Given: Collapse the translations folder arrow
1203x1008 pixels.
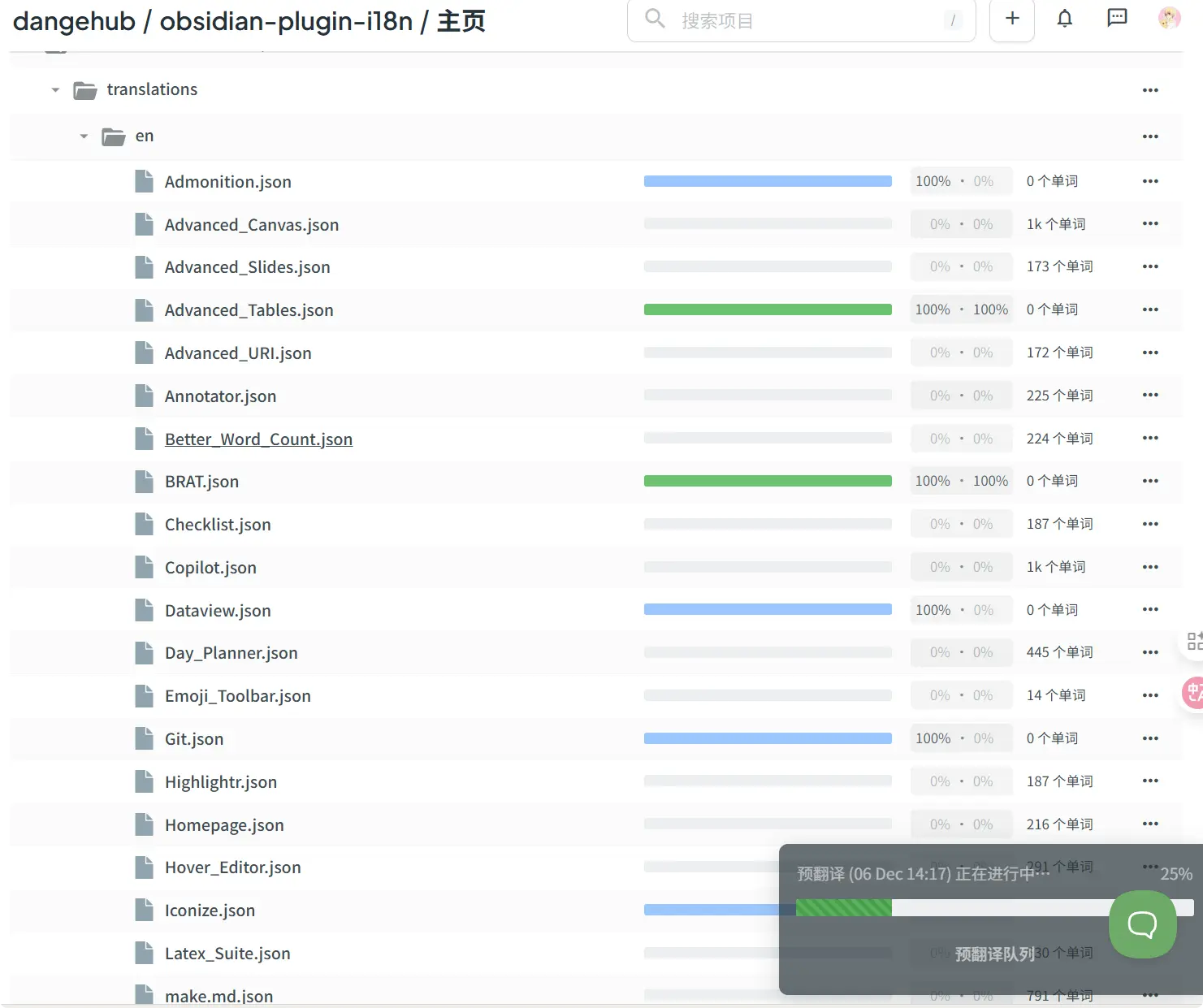Looking at the screenshot, I should click(x=55, y=90).
